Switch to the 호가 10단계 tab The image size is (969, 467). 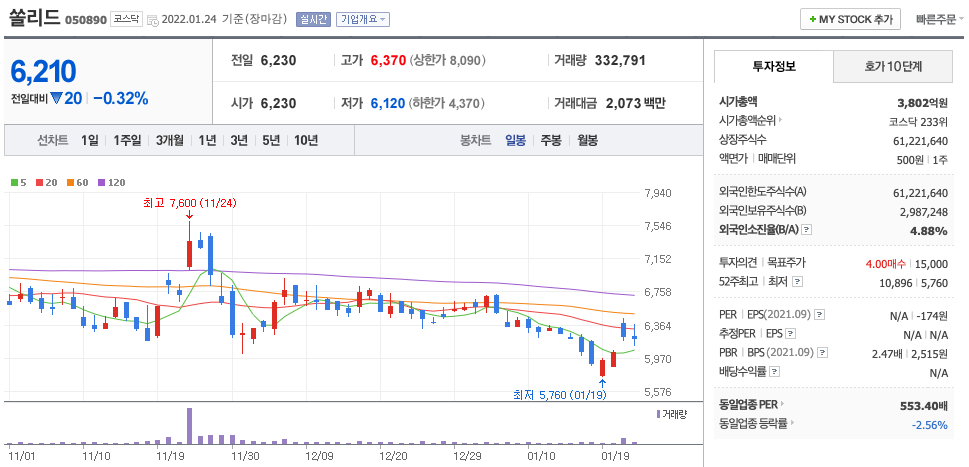tap(893, 67)
